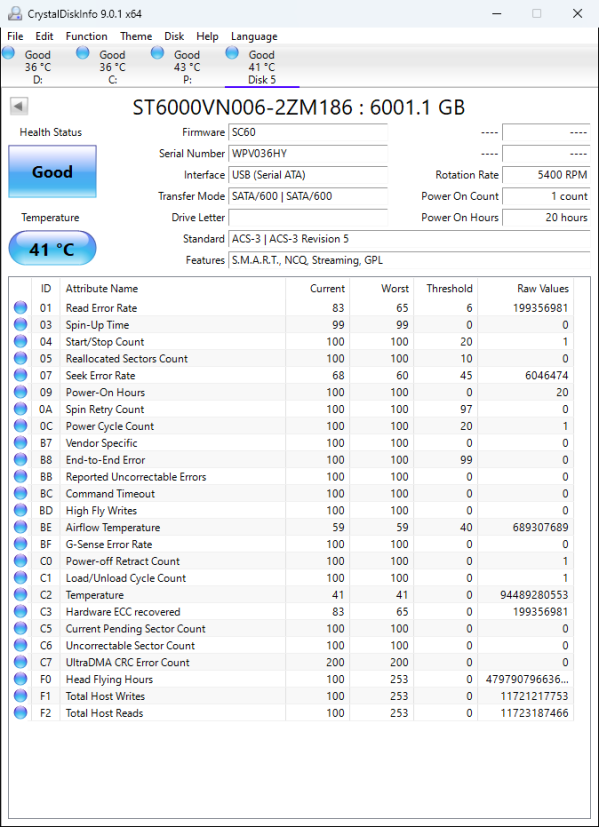Viewport: 599px width, 827px height.
Task: Select drive D: status icon
Action: [8, 53]
